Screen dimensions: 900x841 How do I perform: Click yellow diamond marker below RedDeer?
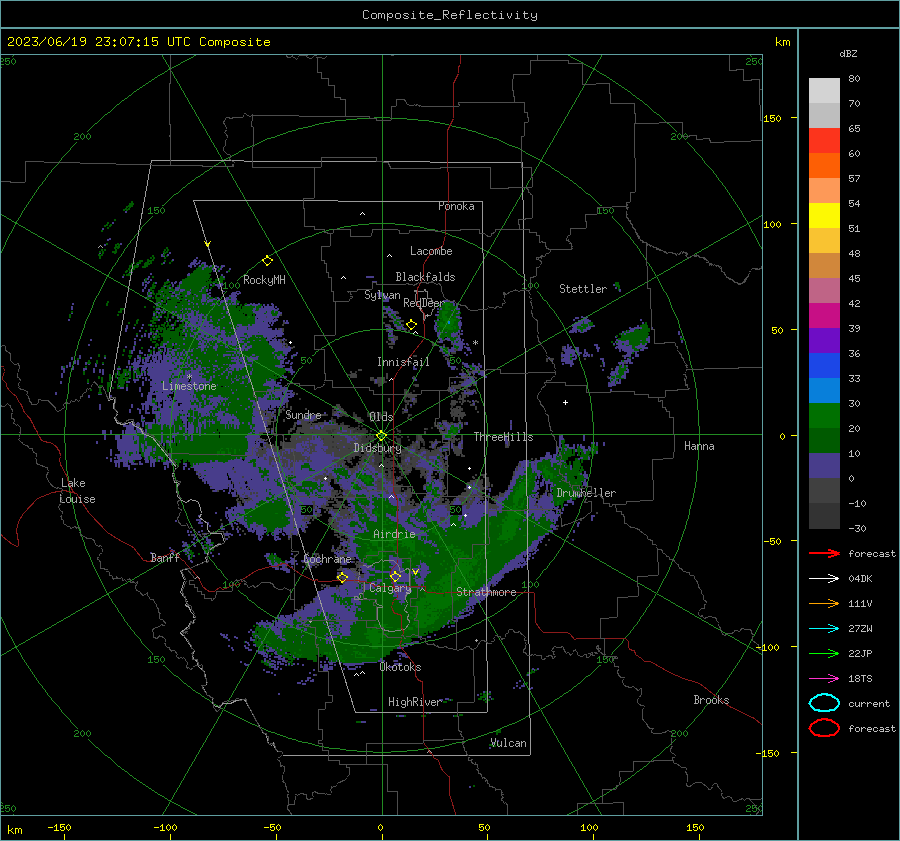[411, 325]
